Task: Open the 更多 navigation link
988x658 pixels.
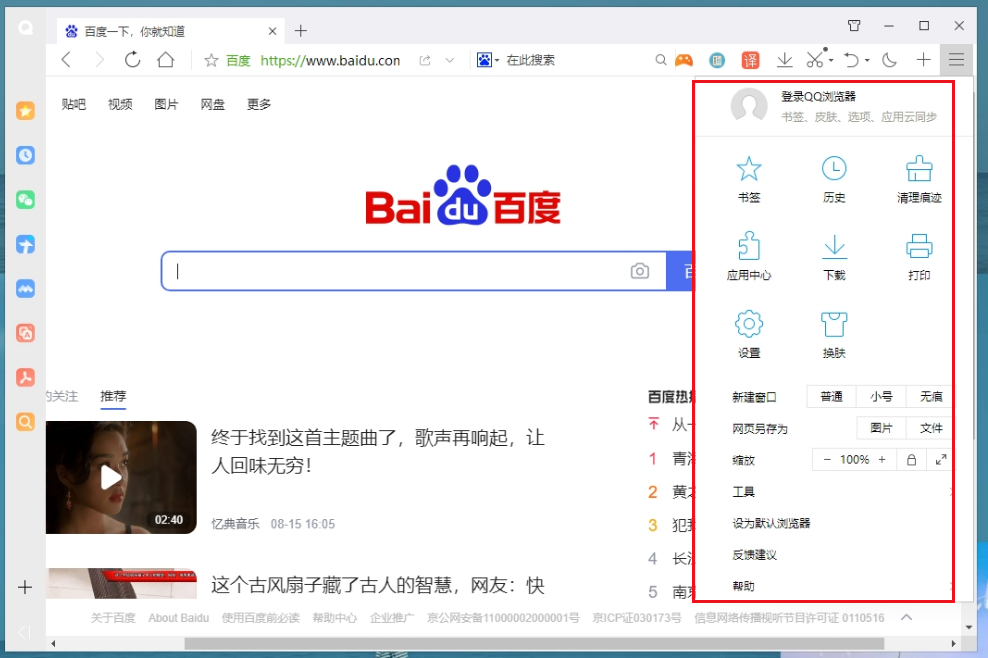Action: 259,104
